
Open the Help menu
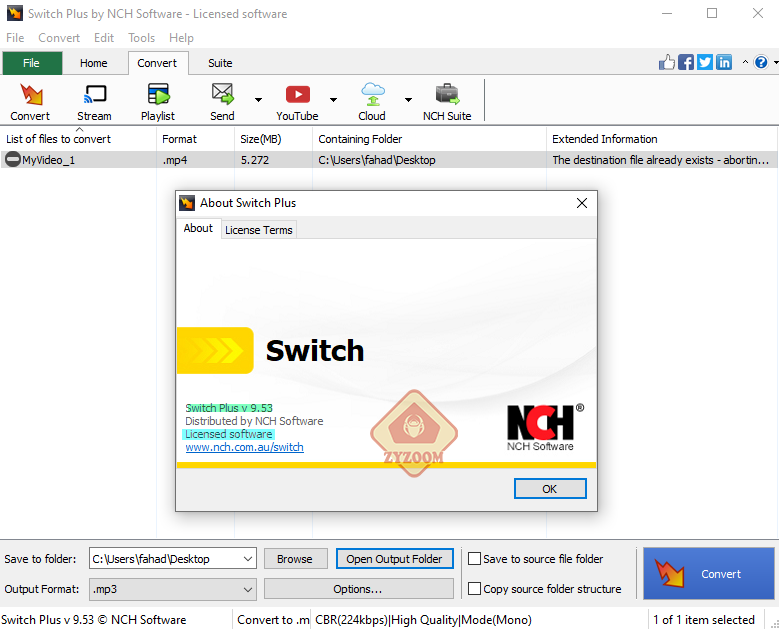pos(181,38)
